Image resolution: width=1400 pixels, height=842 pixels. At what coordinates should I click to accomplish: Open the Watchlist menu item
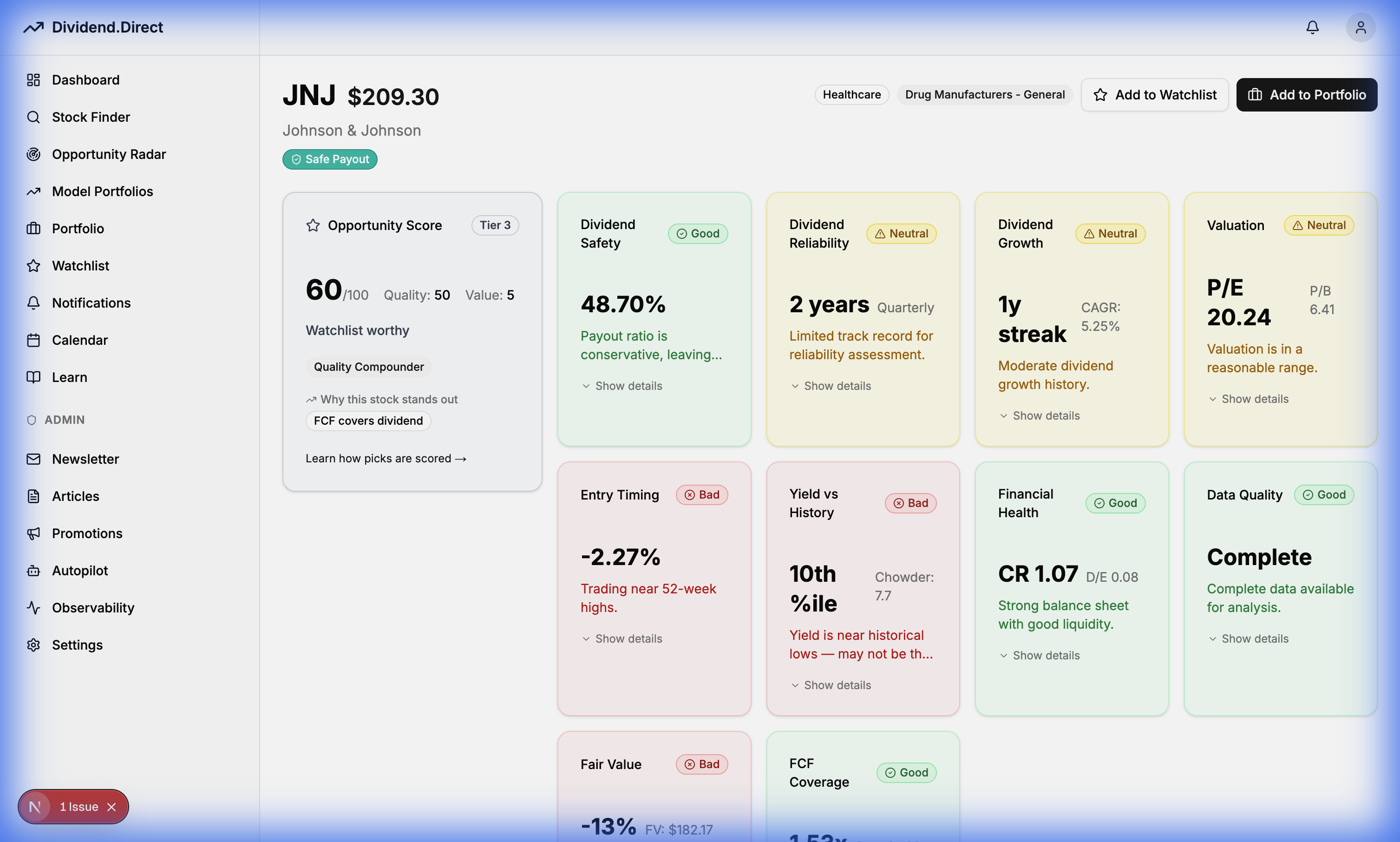(x=80, y=265)
